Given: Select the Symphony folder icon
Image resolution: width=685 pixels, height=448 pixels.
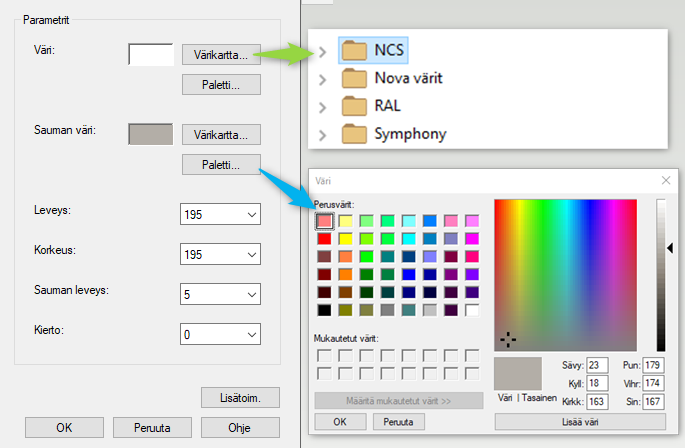Looking at the screenshot, I should pos(355,134).
